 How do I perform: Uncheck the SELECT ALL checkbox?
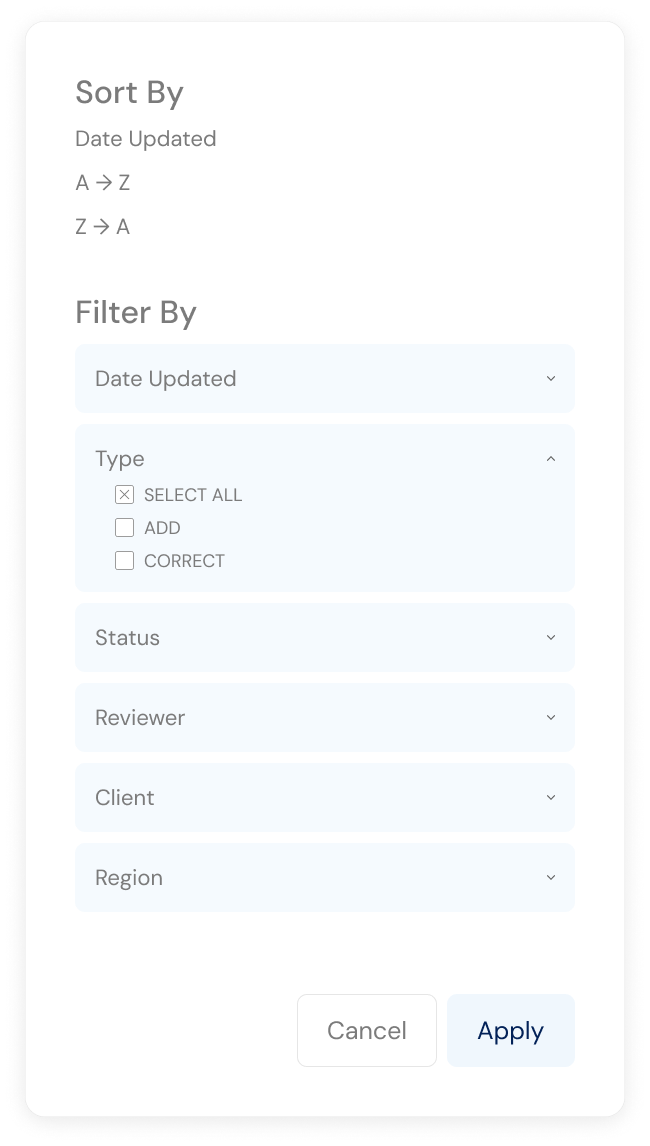(124, 495)
